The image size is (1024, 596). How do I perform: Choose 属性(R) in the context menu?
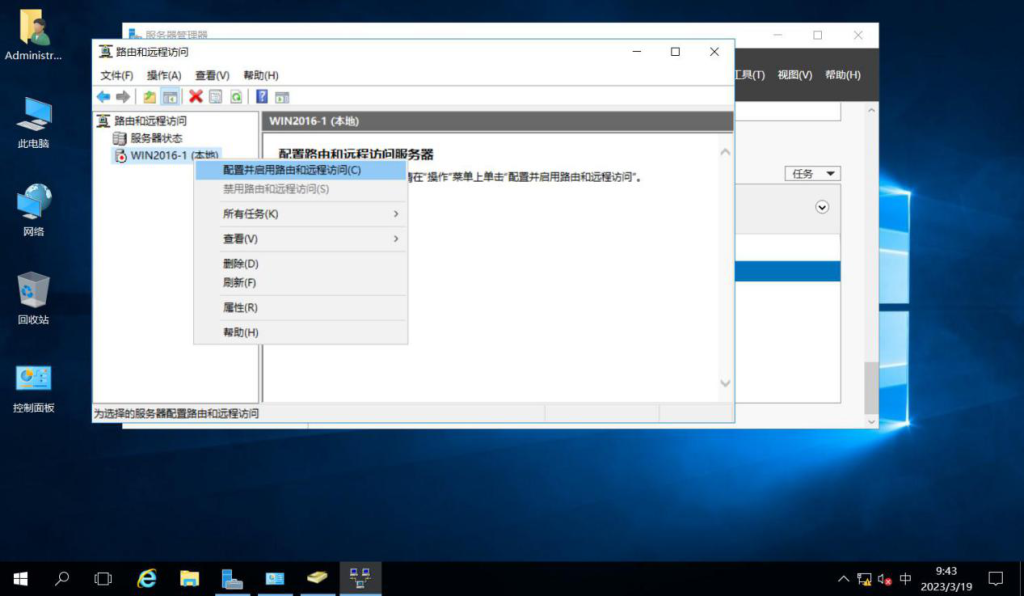(301, 307)
